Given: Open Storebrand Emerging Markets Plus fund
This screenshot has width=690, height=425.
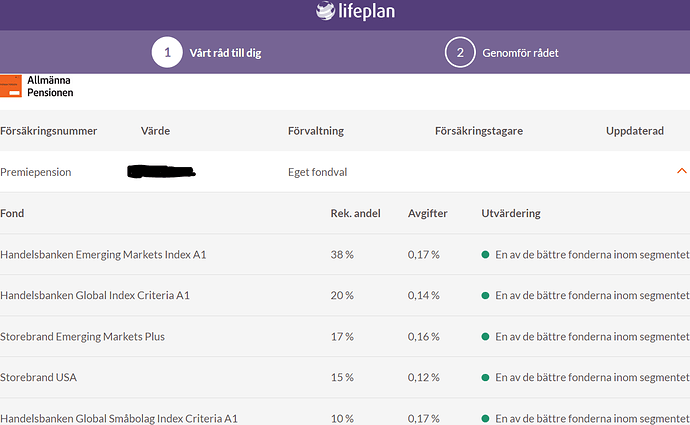Looking at the screenshot, I should tap(83, 337).
